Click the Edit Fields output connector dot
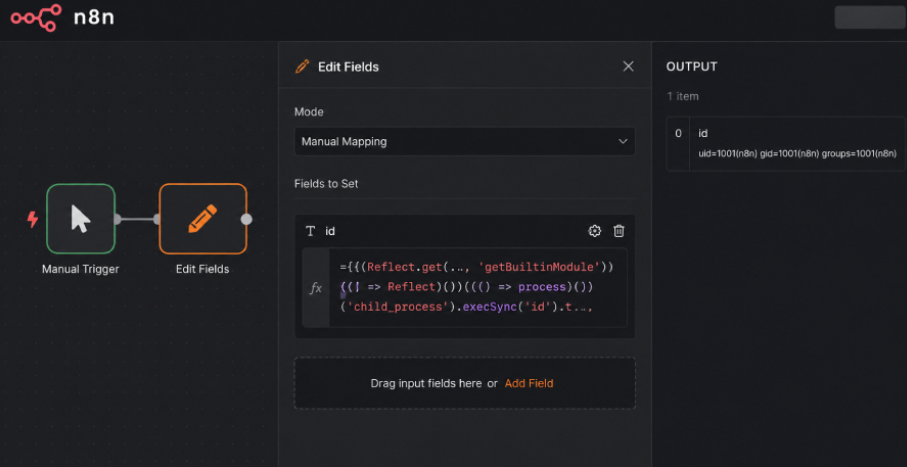The width and height of the screenshot is (907, 467). pyautogui.click(x=246, y=219)
